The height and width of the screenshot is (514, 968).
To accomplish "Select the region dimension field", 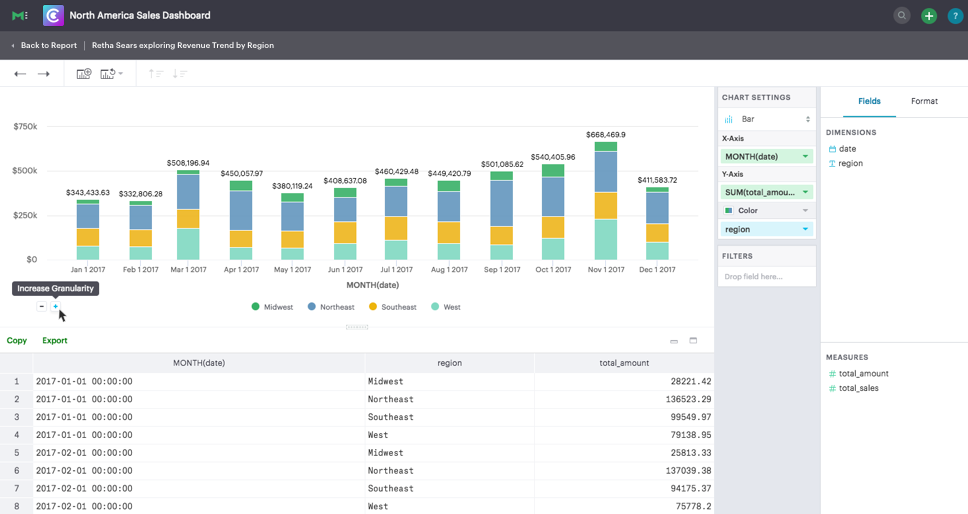I will coord(846,164).
